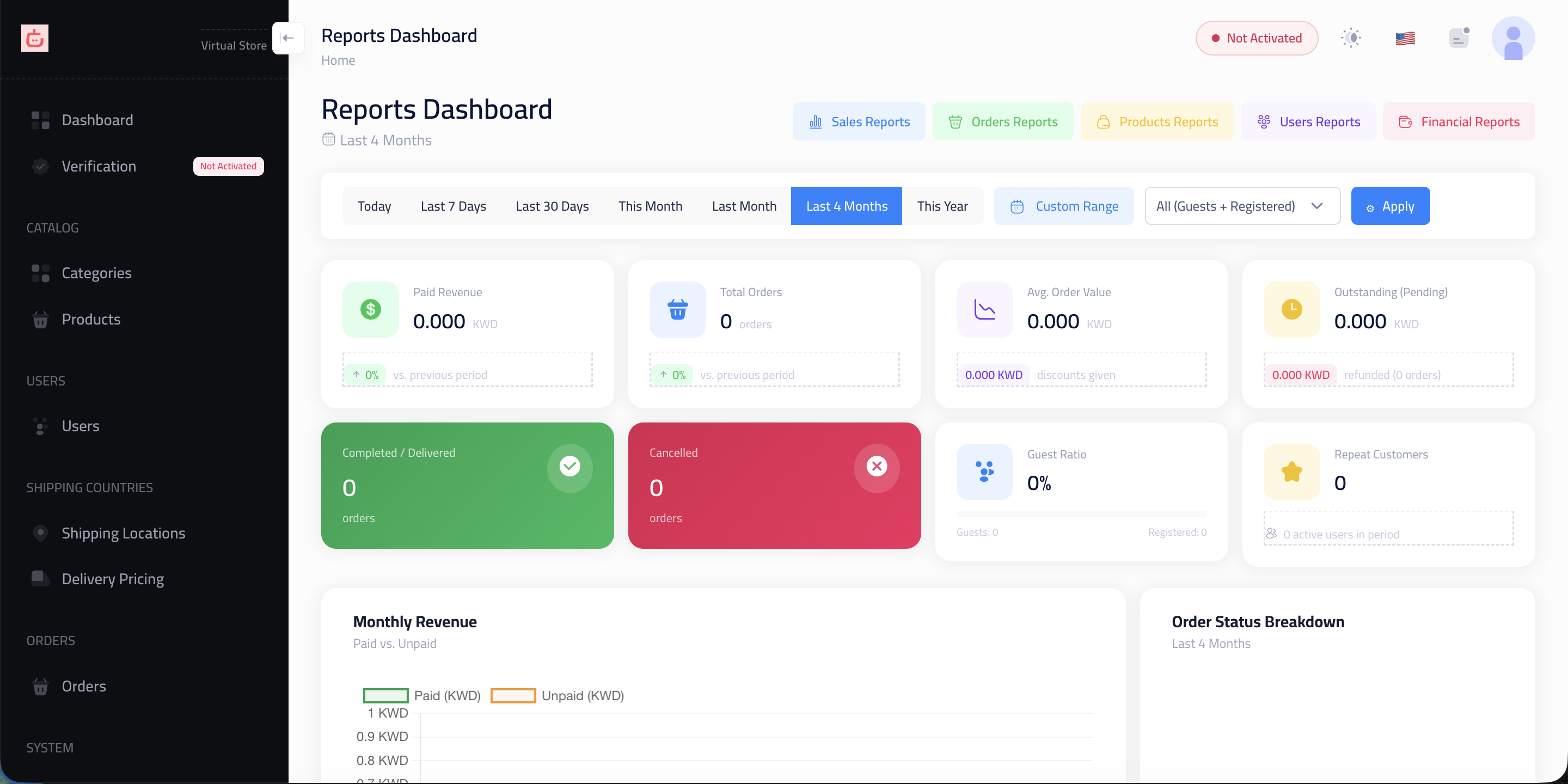The height and width of the screenshot is (784, 1568).
Task: Click the sidebar collapse arrow icon
Action: [288, 38]
